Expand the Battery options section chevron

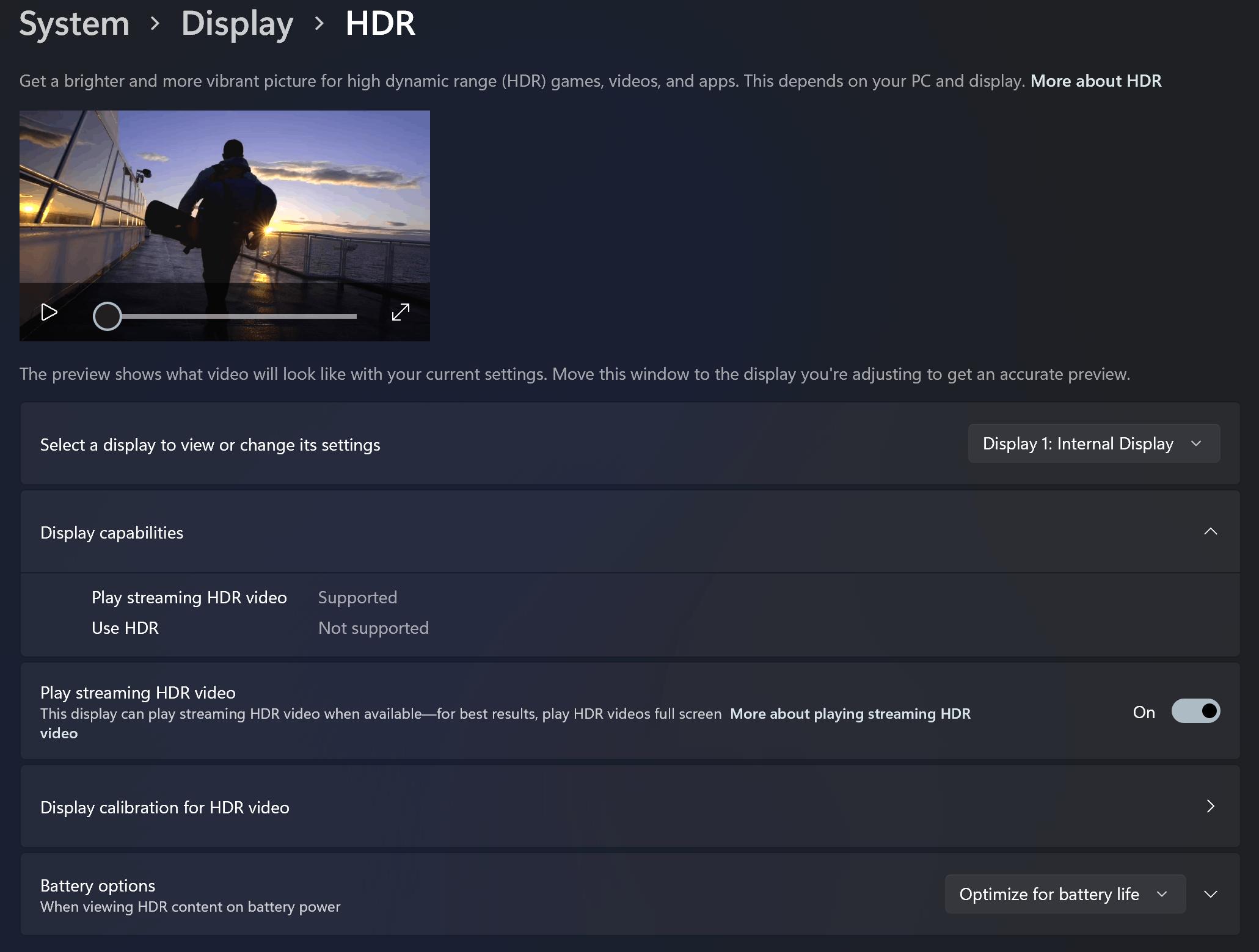[x=1210, y=894]
